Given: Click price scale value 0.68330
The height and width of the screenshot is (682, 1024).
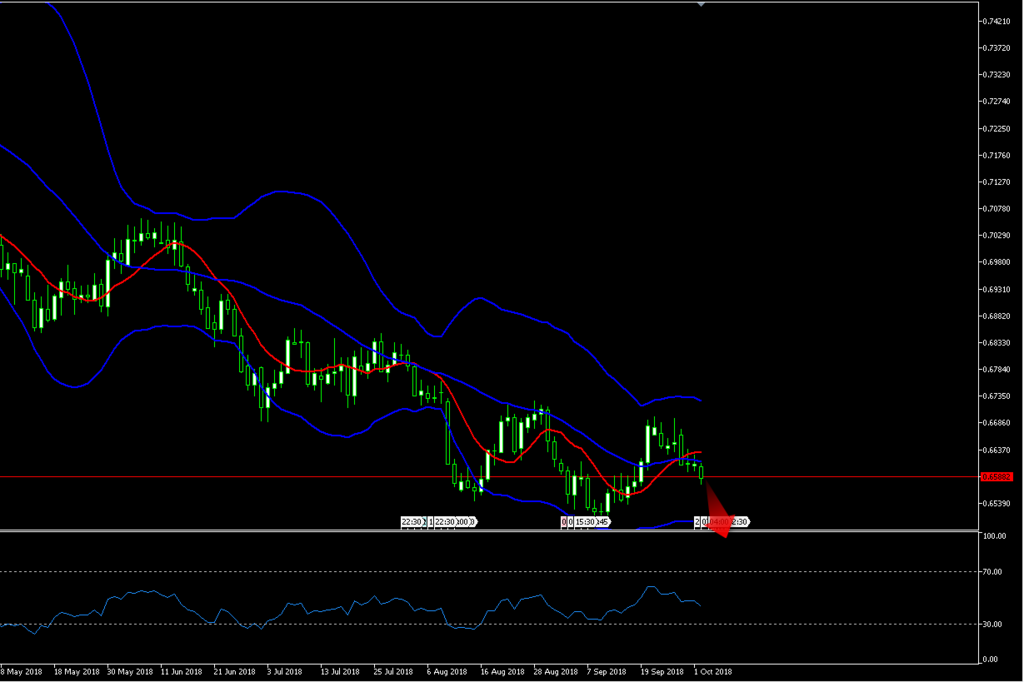Looking at the screenshot, I should click(x=997, y=343).
